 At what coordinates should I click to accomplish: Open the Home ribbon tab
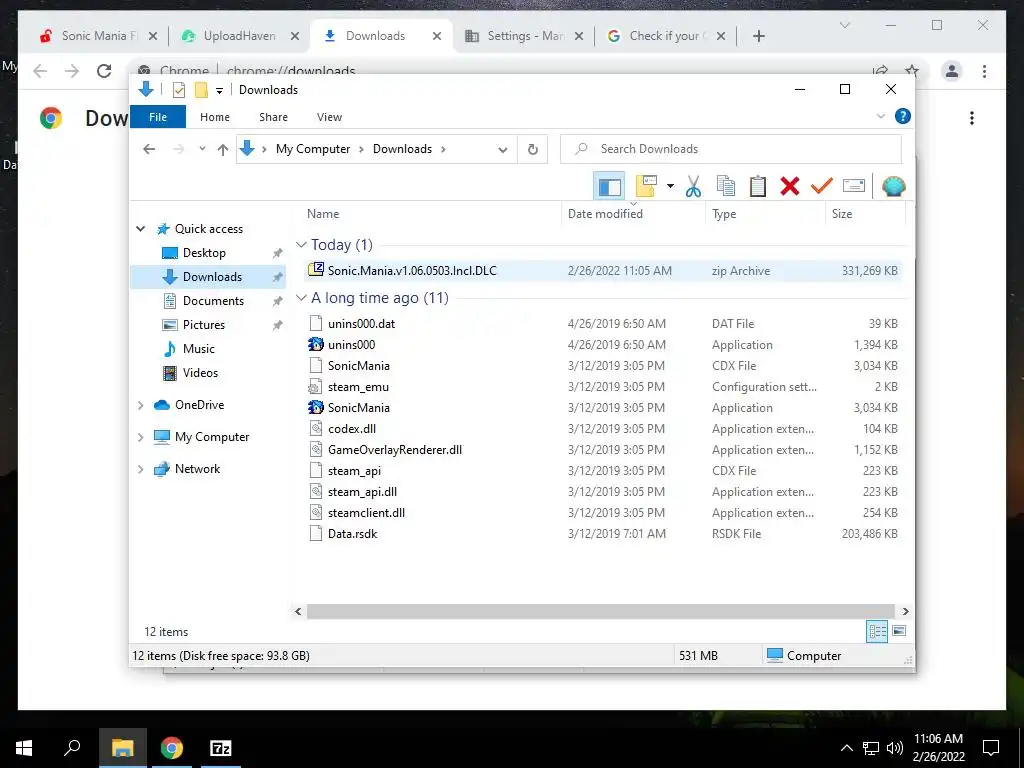point(215,117)
